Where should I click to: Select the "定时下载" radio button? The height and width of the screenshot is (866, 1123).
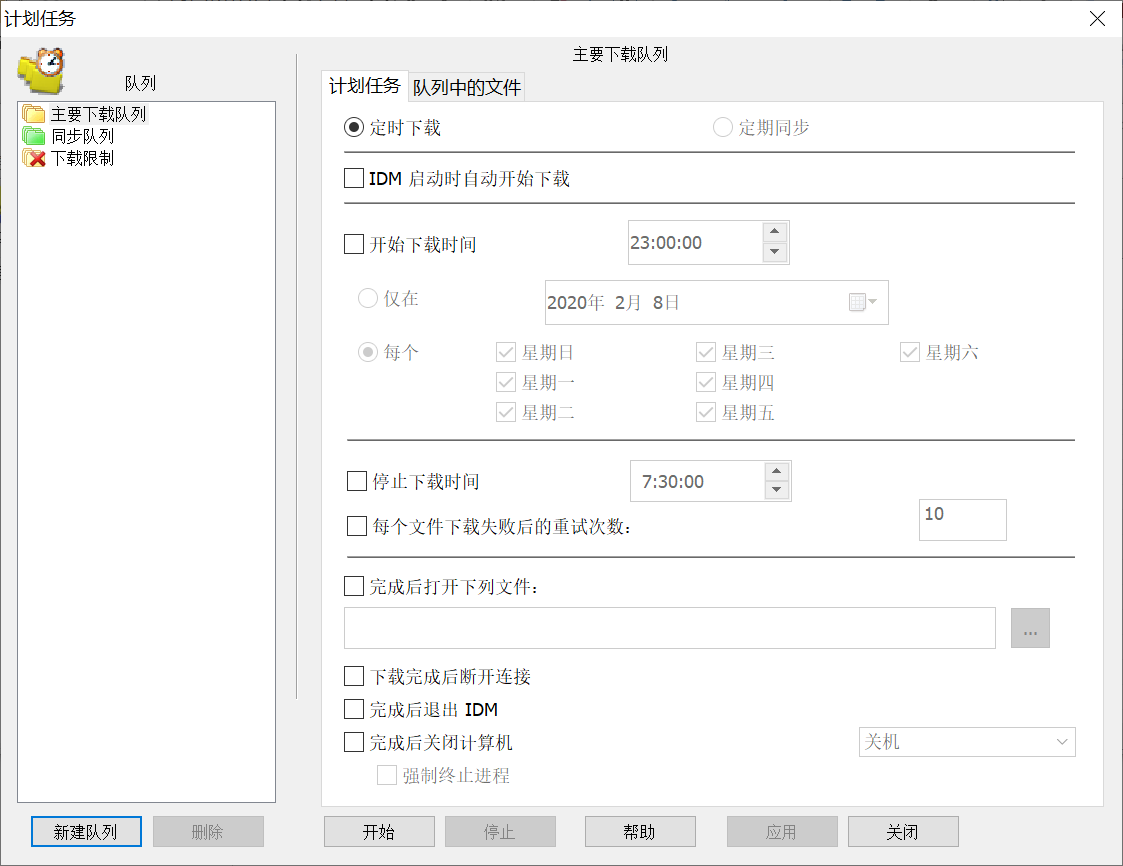point(354,128)
